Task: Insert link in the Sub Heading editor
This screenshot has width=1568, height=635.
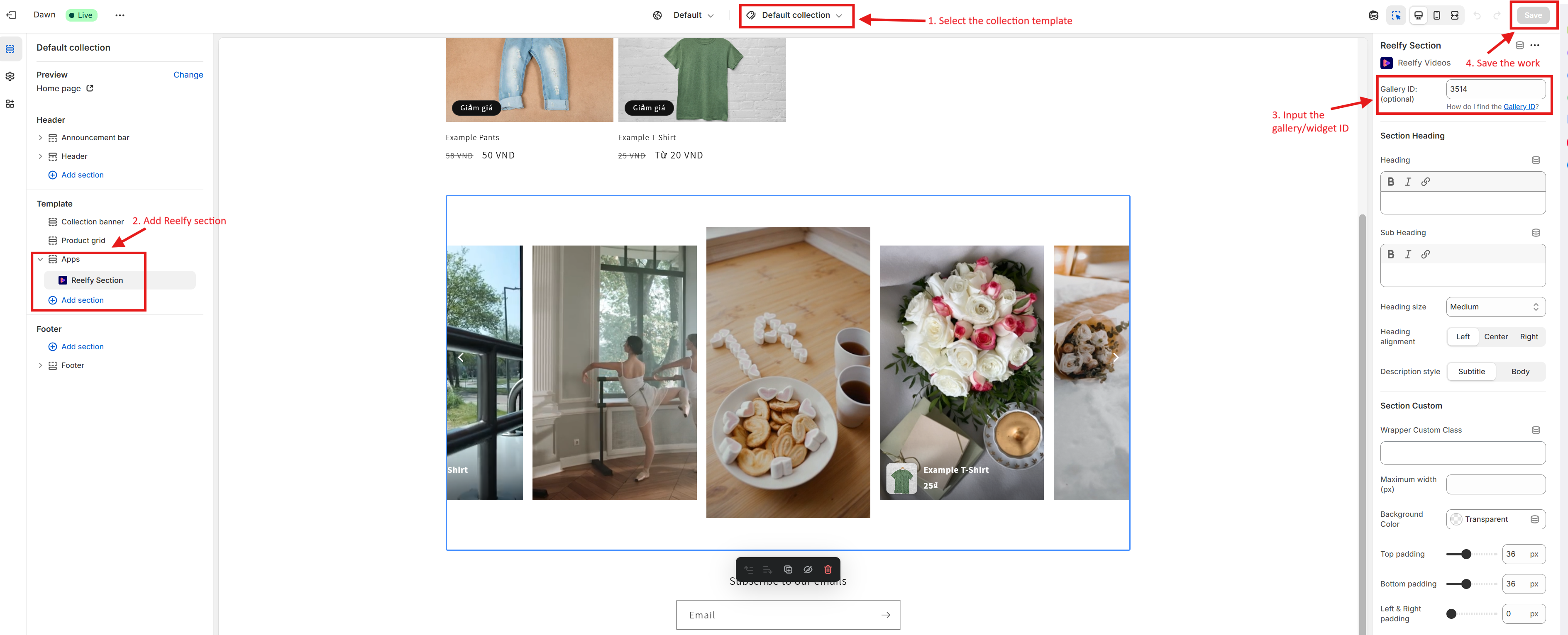Action: (1426, 254)
